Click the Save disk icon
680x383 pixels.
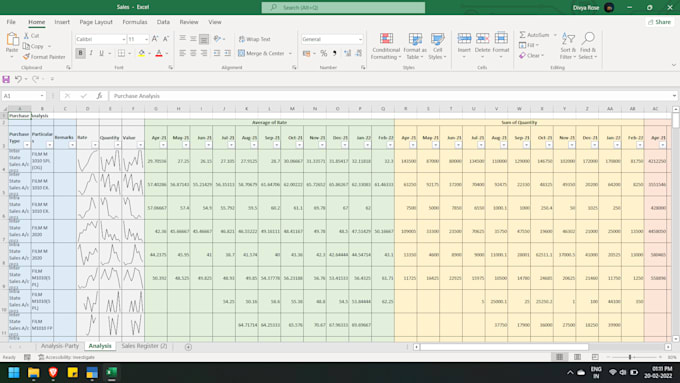[x=6, y=79]
